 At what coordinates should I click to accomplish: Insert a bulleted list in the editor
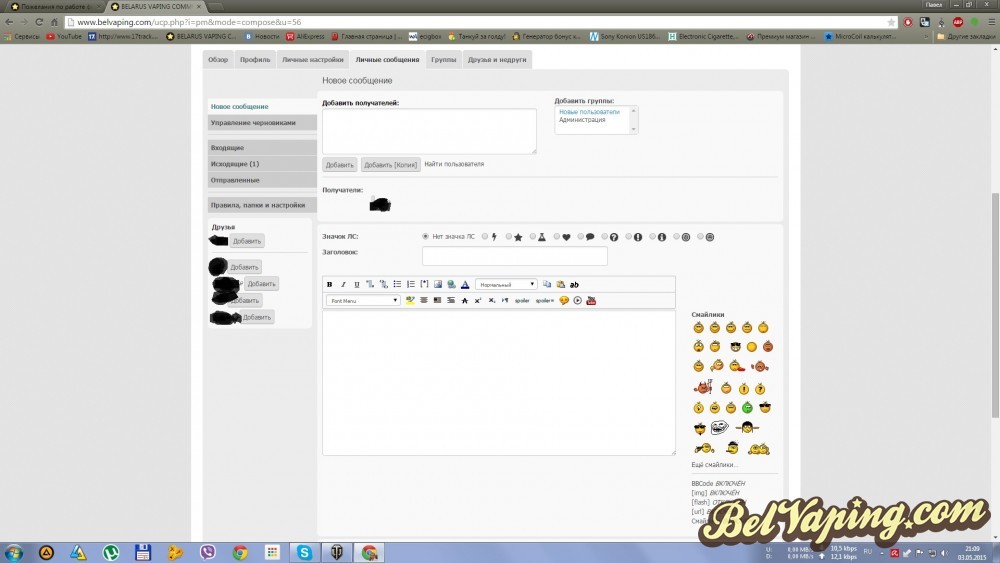click(x=397, y=284)
